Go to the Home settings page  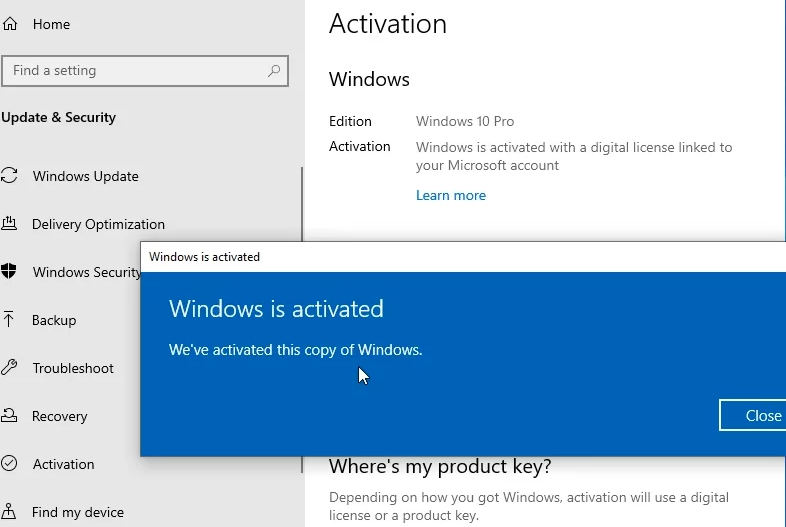tap(51, 24)
